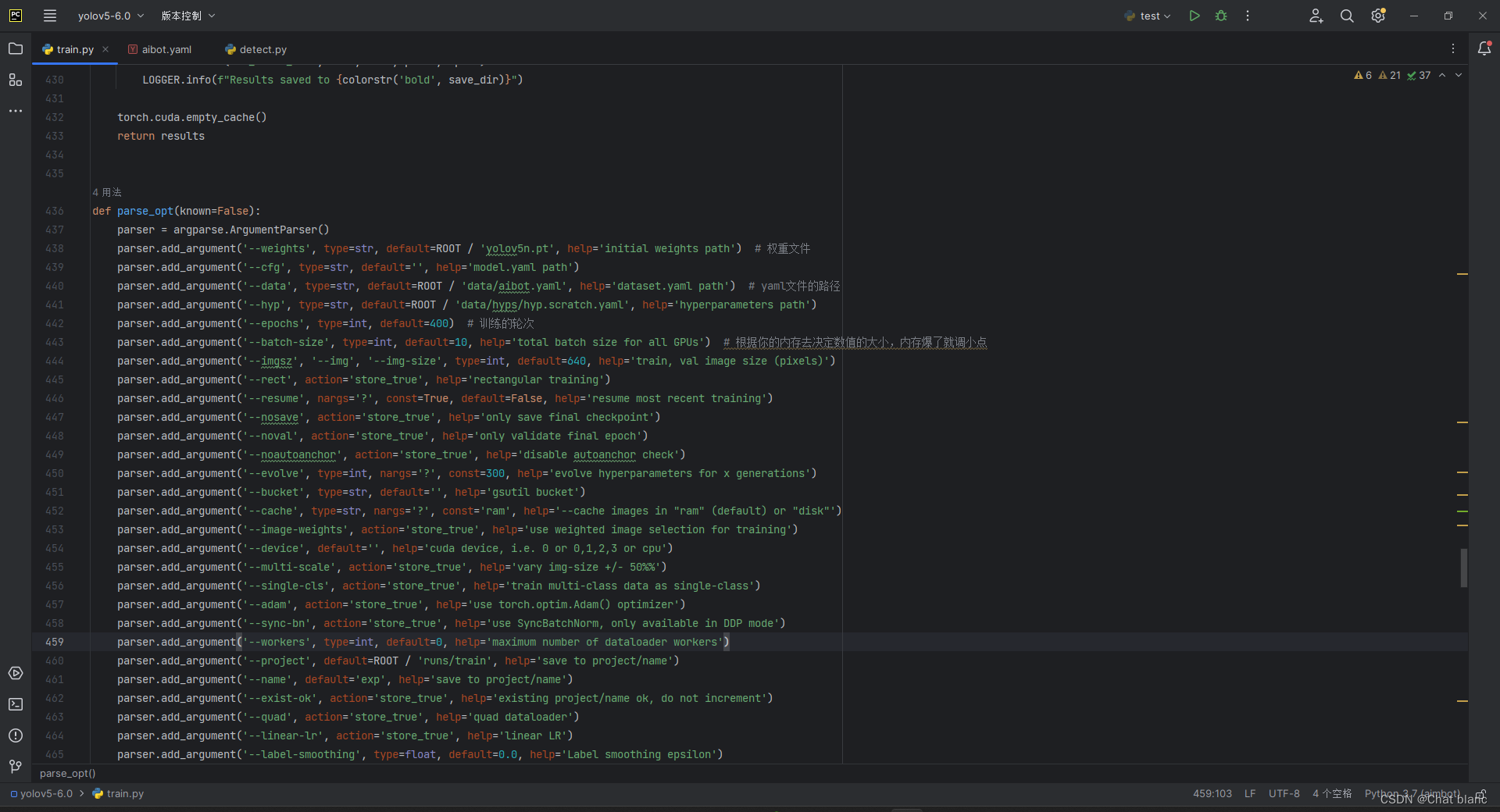The width and height of the screenshot is (1500, 812).
Task: Click 'torch.cuda.empty_cache()' line
Action: point(192,117)
